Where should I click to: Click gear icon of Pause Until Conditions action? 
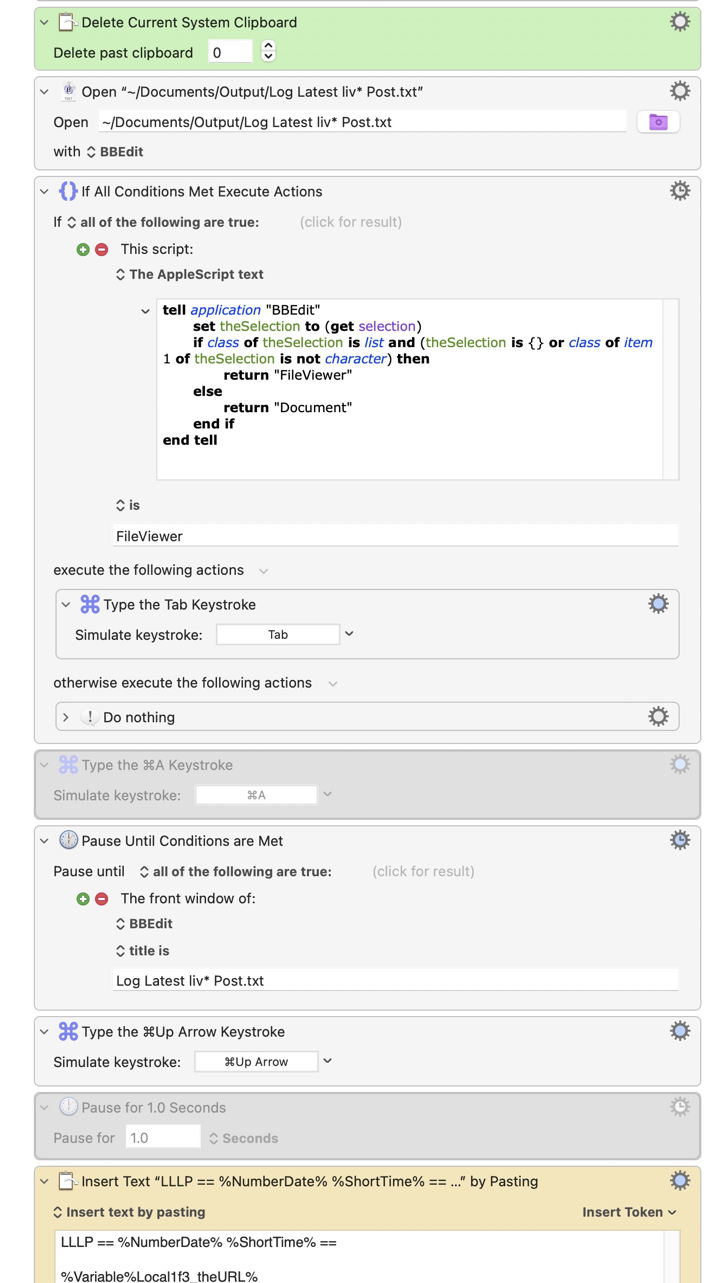(680, 841)
